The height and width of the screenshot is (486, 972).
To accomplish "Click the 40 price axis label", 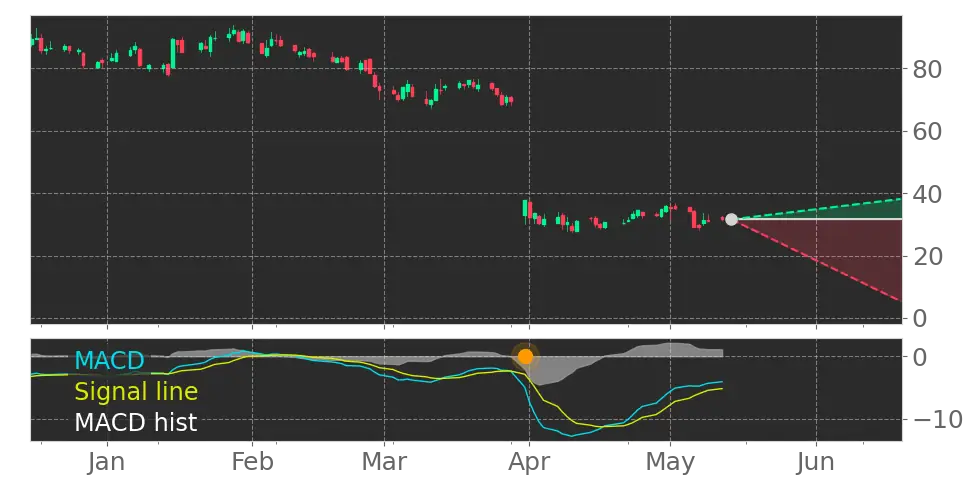I will (x=927, y=194).
